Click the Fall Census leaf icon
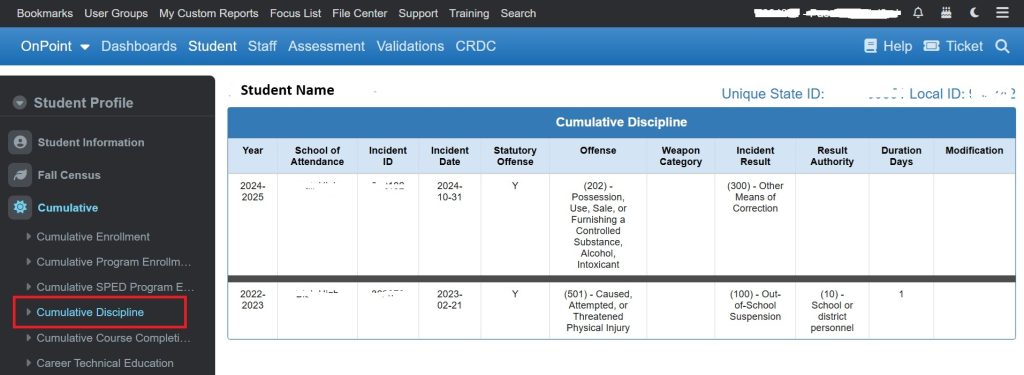The width and height of the screenshot is (1024, 375). click(20, 175)
